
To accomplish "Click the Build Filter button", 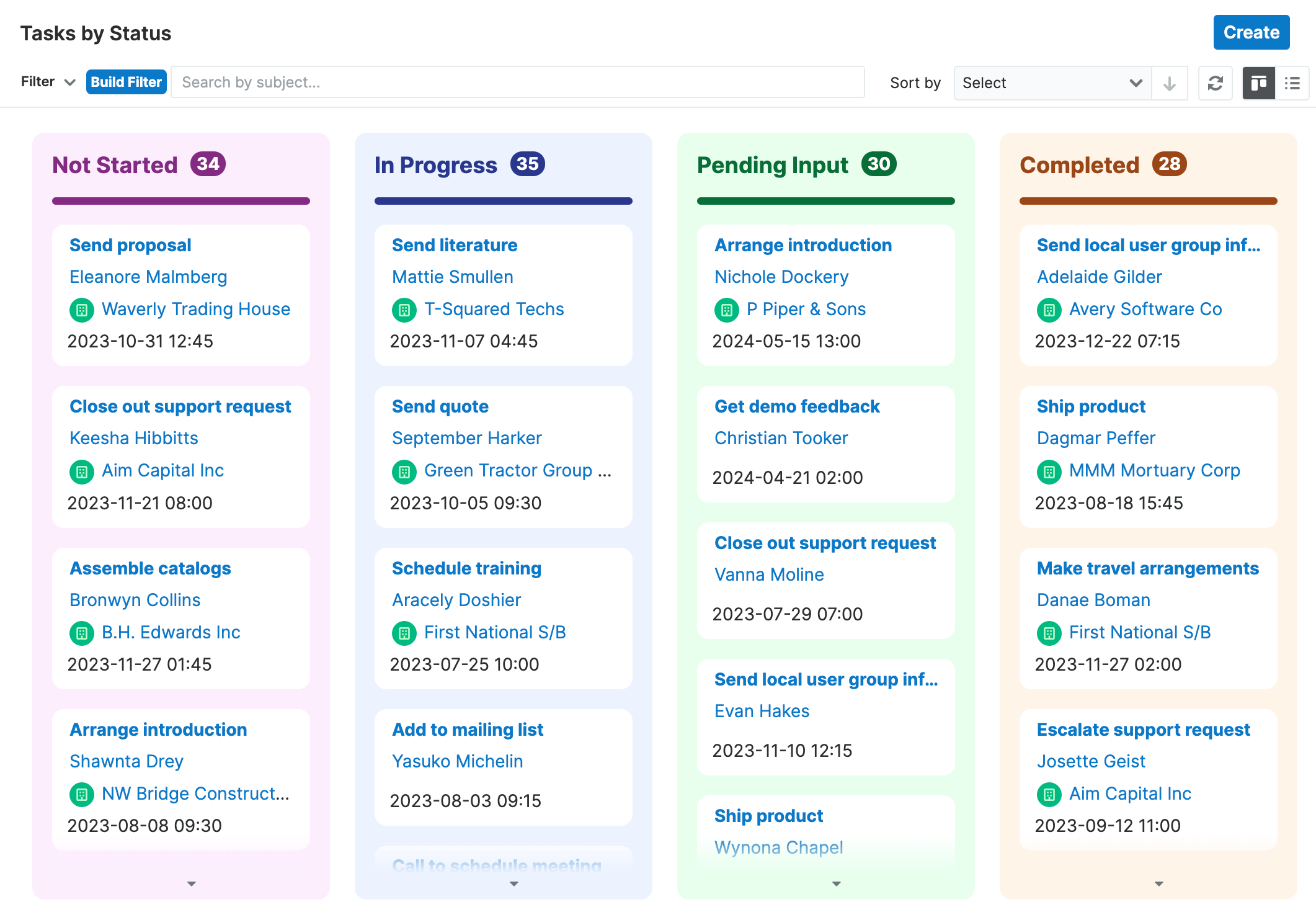I will [127, 82].
